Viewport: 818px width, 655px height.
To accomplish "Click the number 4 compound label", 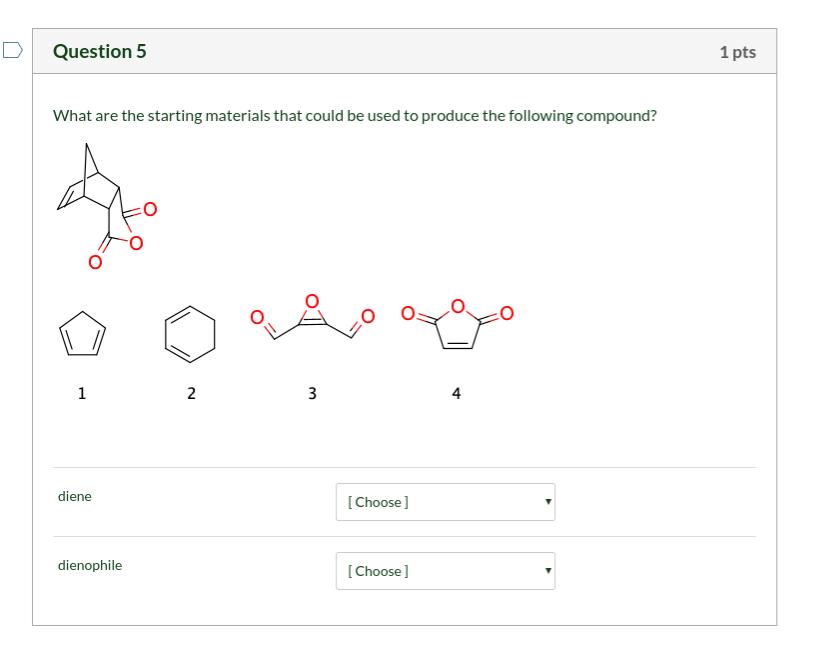I will 457,393.
